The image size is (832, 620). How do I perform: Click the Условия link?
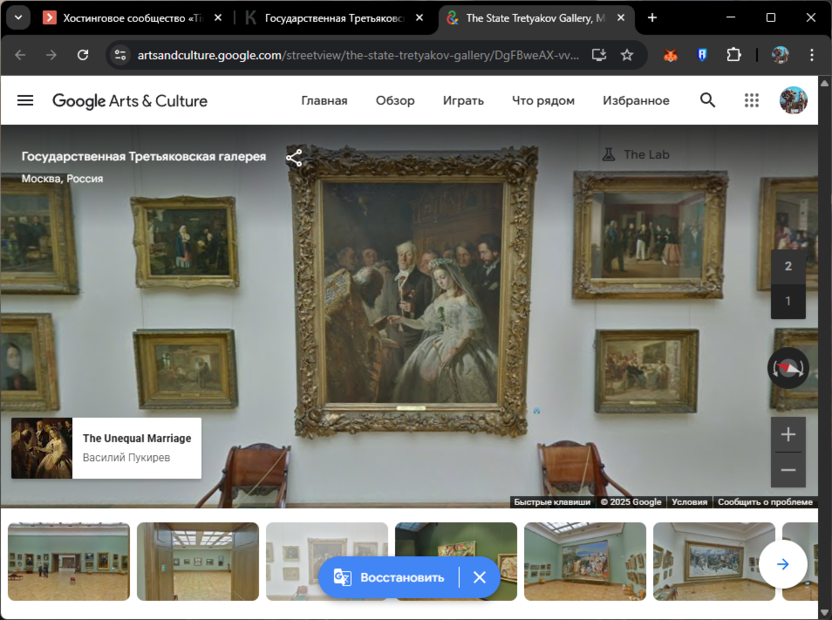(689, 502)
